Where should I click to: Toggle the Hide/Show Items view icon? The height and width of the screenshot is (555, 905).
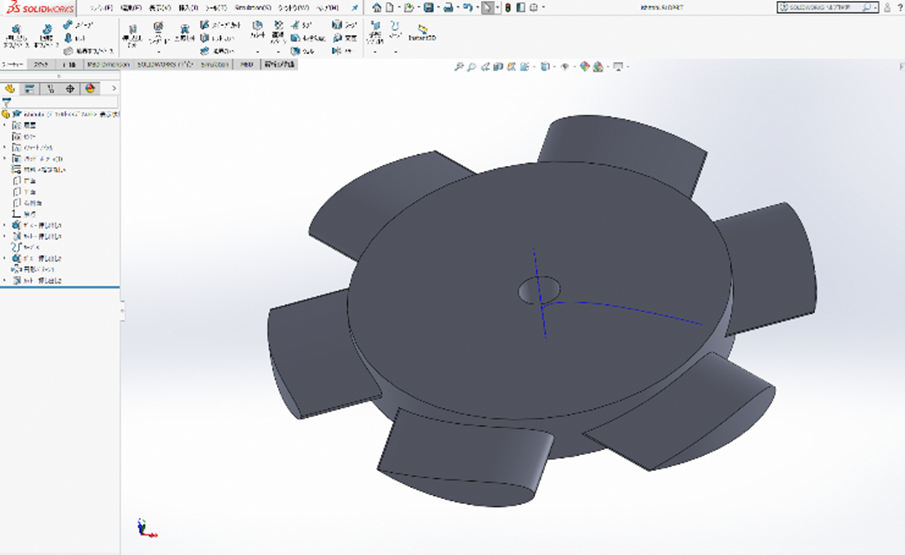pyautogui.click(x=565, y=67)
